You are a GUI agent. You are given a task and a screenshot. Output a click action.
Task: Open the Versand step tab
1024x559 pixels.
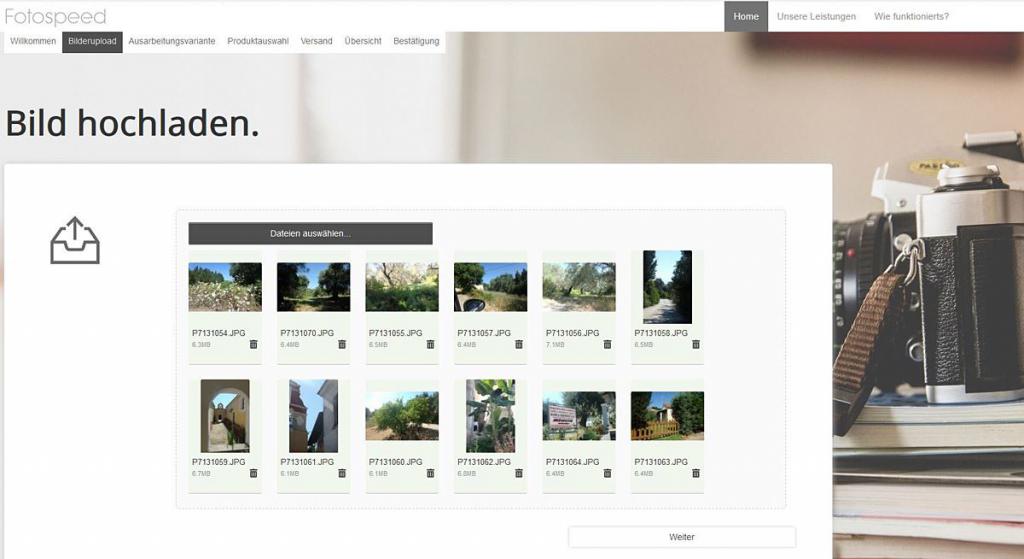coord(316,41)
